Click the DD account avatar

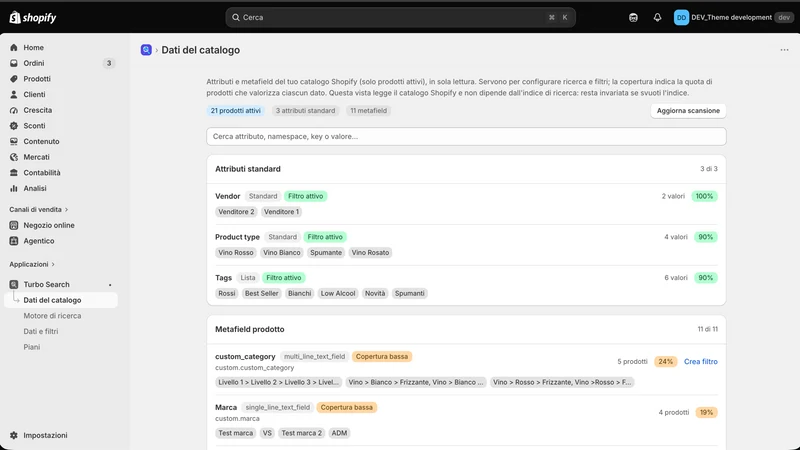681,17
